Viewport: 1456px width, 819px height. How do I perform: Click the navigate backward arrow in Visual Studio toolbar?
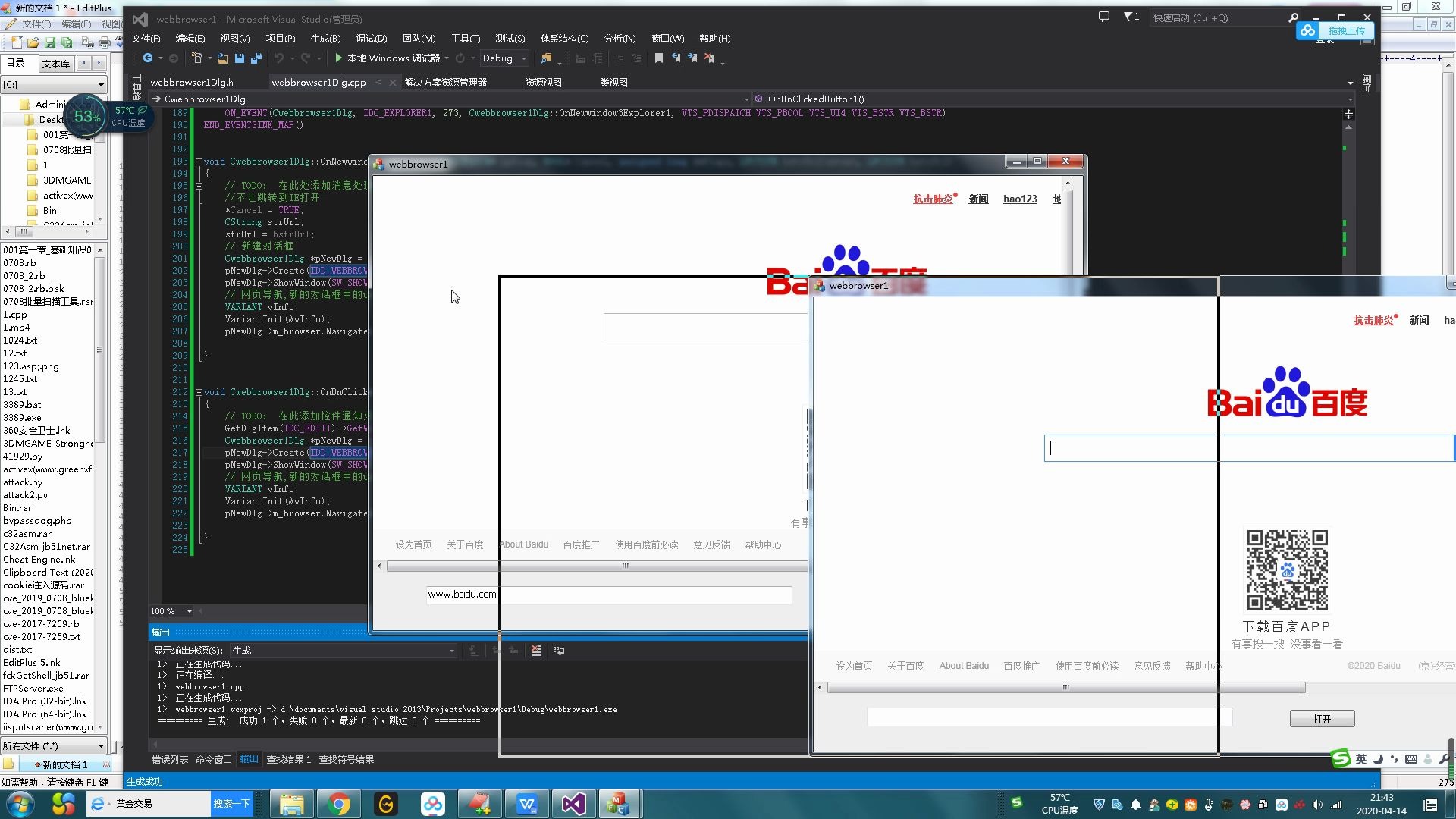coord(148,58)
